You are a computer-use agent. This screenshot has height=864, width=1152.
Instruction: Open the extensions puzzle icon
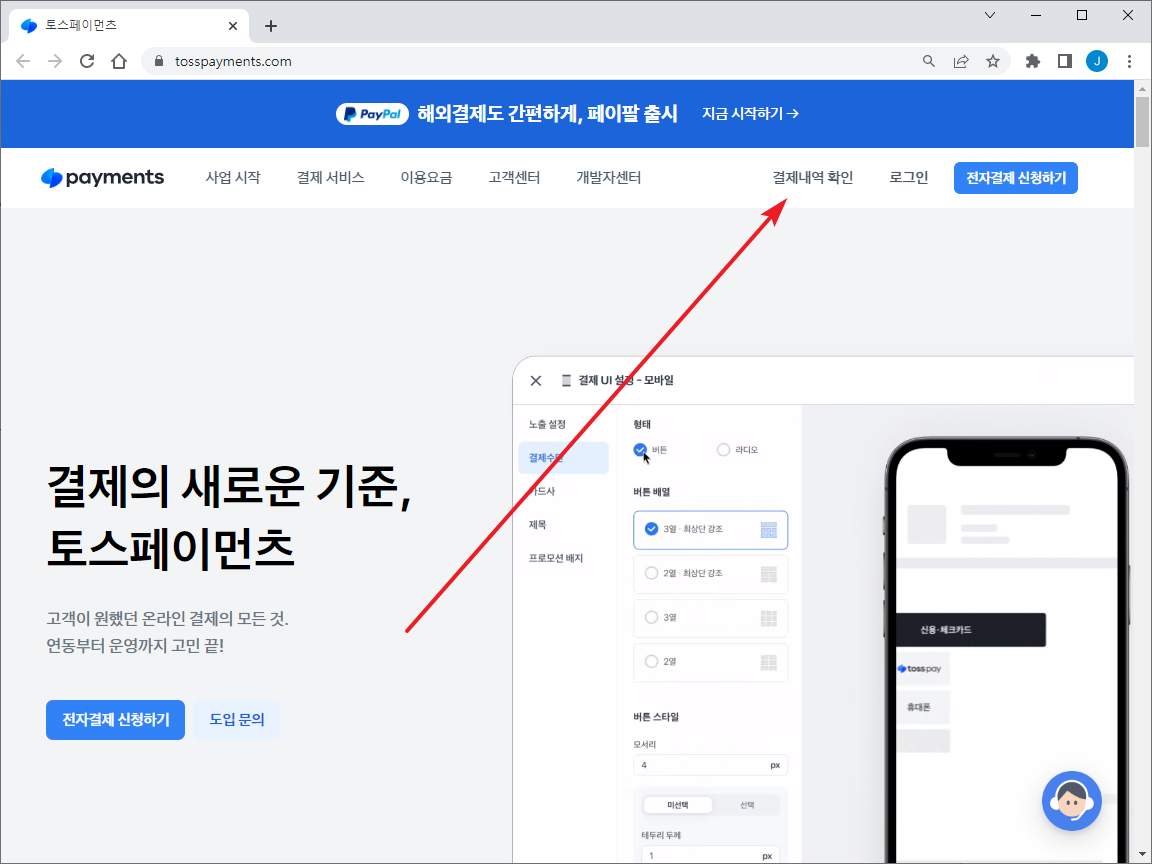1033,61
